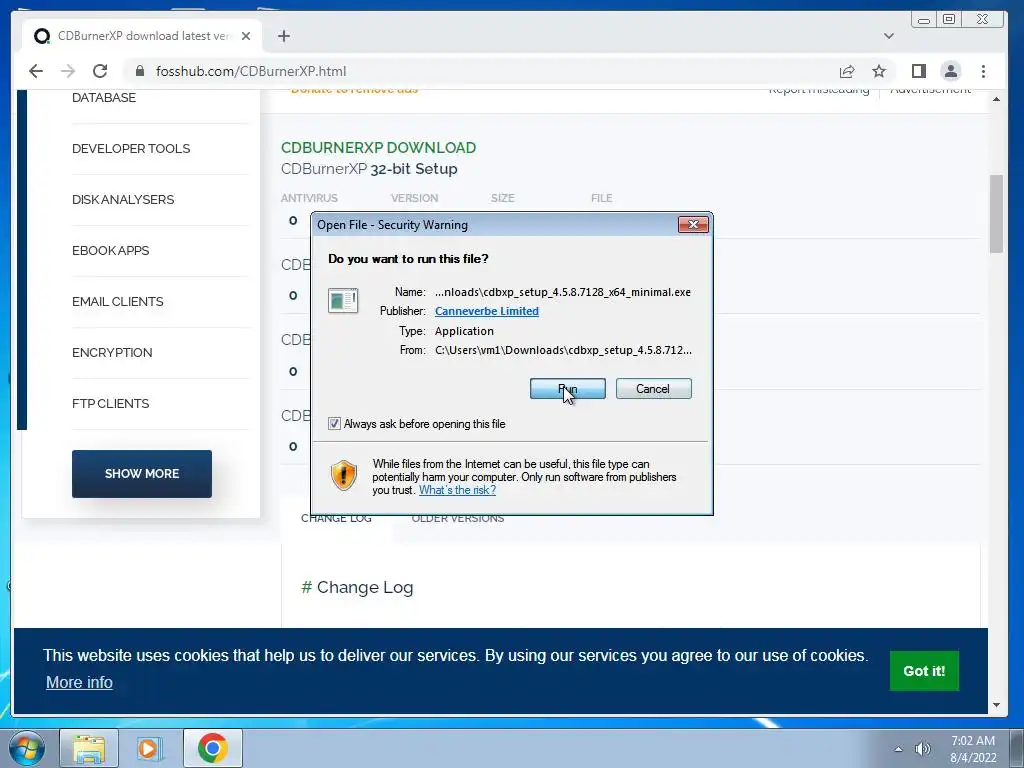
Task: Click the security shield warning icon
Action: point(344,475)
